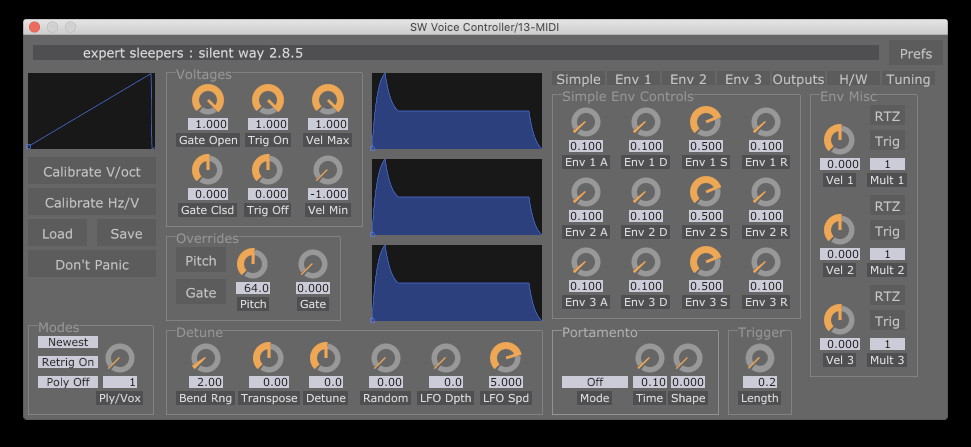Screen dimensions: 971x447
Task: Click the Random detune knob
Action: coord(386,358)
